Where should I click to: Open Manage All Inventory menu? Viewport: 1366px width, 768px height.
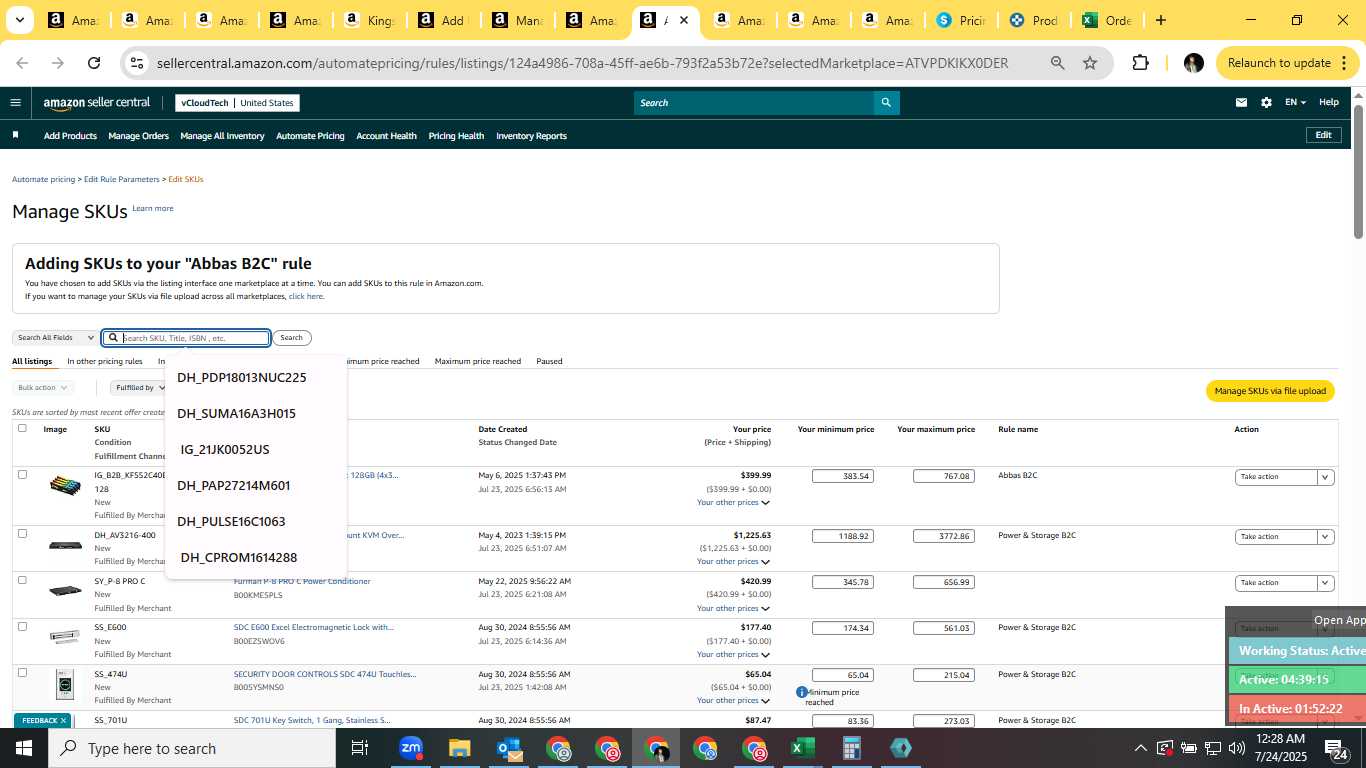[222, 136]
